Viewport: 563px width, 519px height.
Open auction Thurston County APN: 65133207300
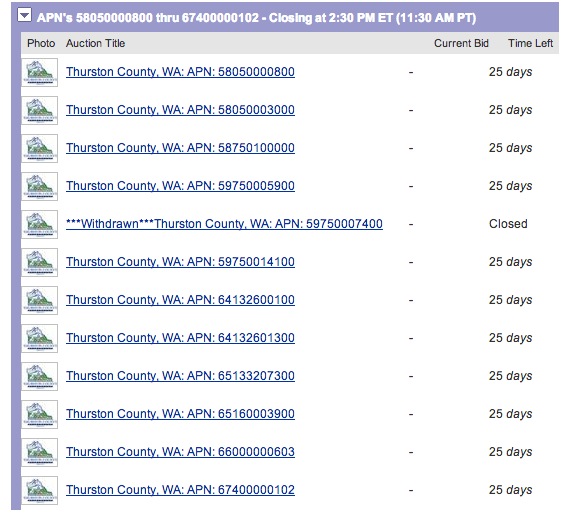coord(180,376)
